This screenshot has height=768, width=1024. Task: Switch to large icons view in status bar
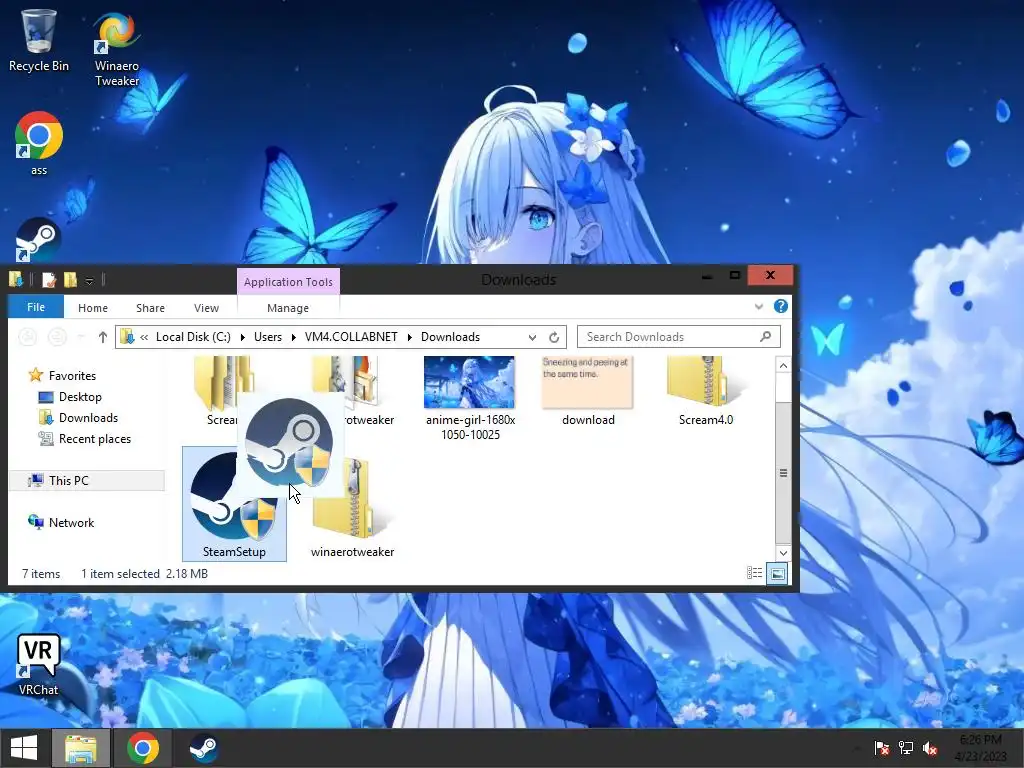[x=777, y=573]
